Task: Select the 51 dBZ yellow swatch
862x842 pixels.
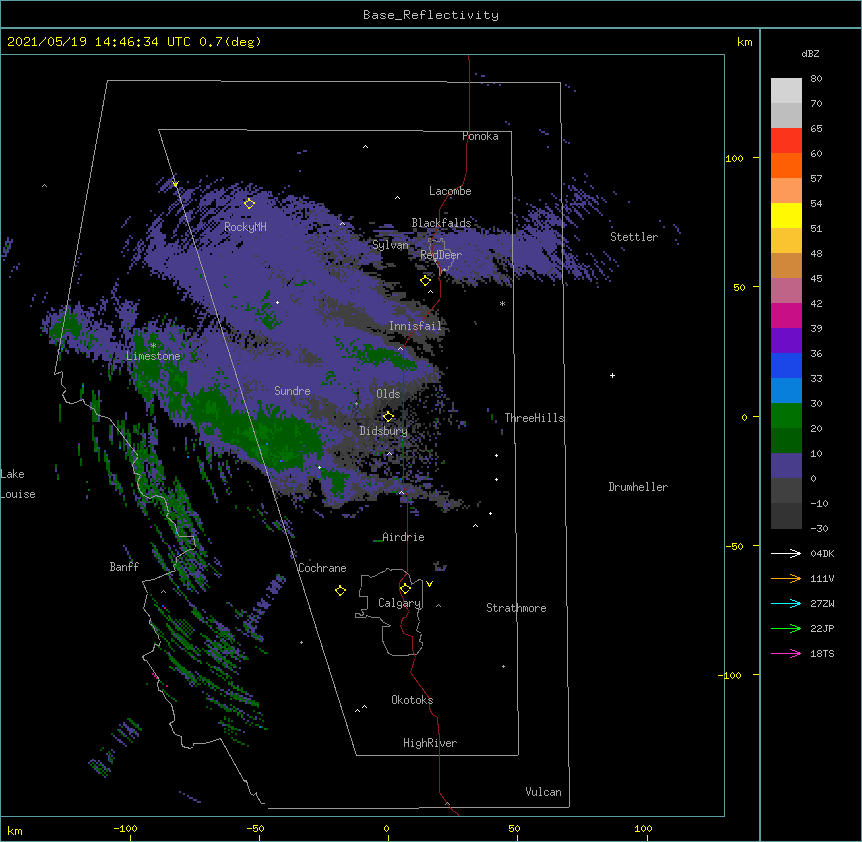Action: pyautogui.click(x=786, y=215)
